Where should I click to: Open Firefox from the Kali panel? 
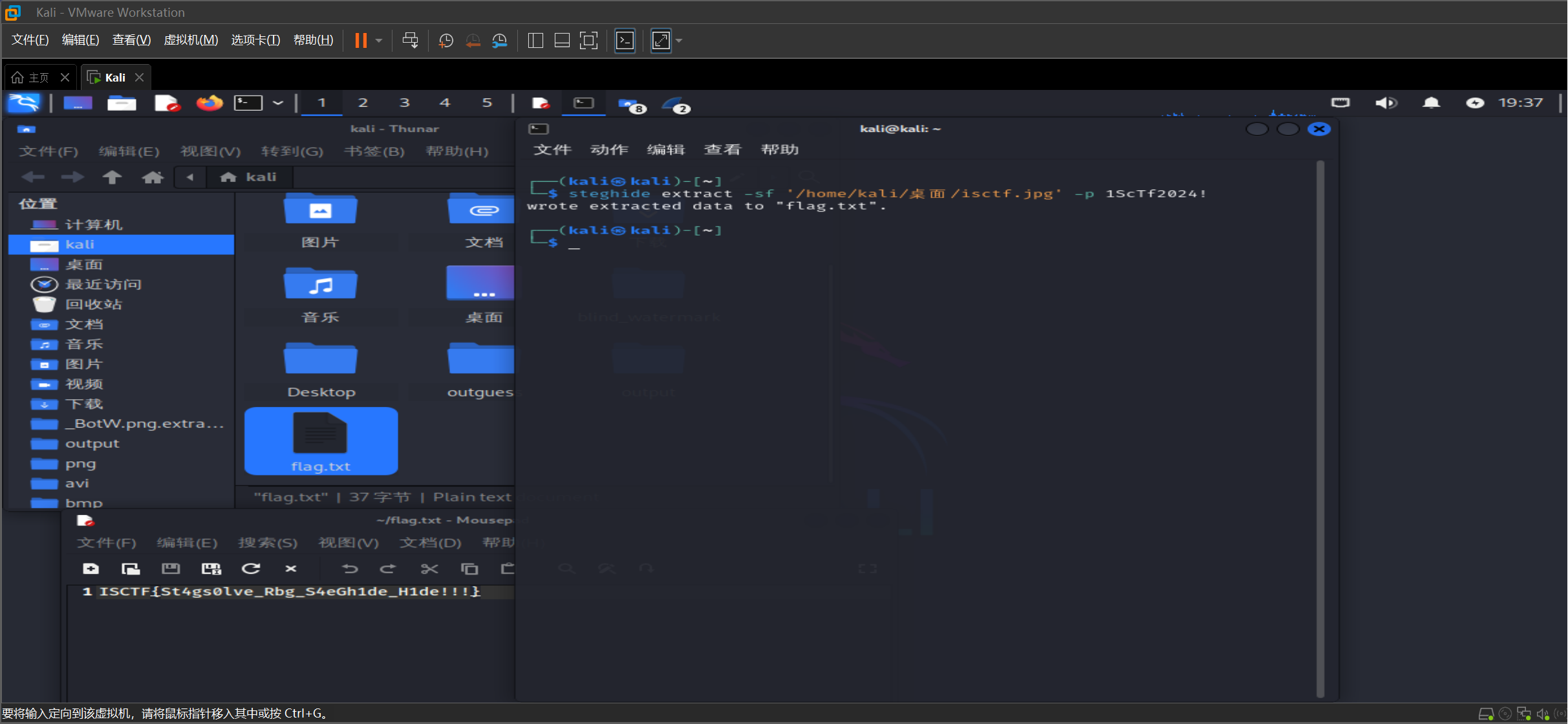tap(209, 103)
